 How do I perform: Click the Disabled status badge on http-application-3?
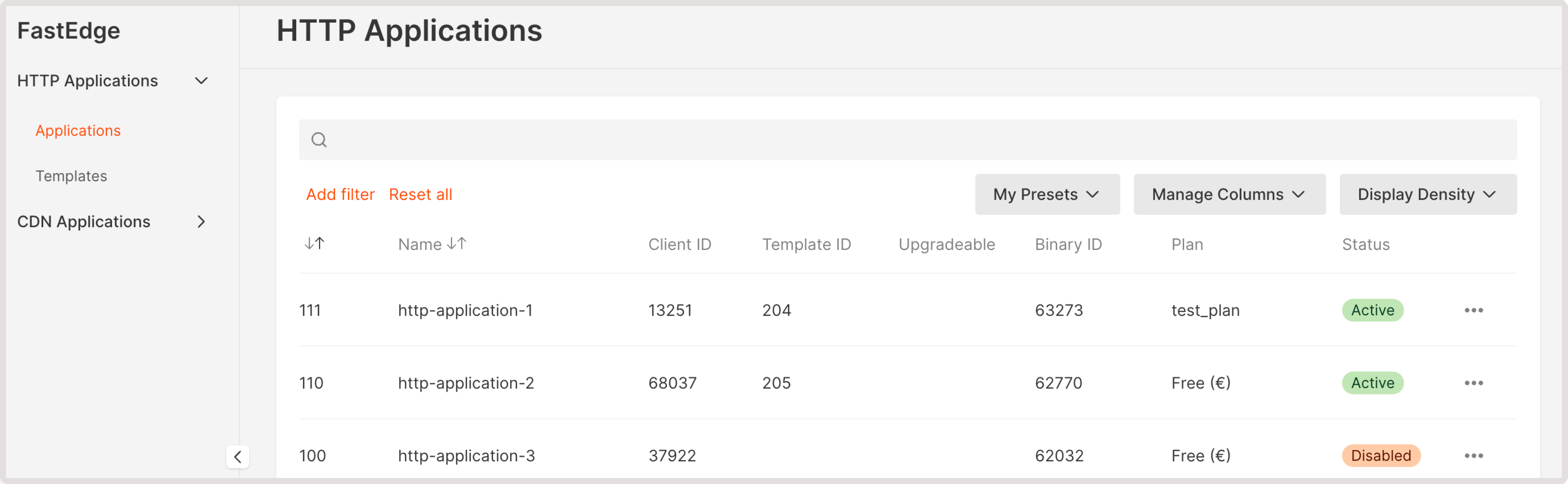click(x=1381, y=455)
